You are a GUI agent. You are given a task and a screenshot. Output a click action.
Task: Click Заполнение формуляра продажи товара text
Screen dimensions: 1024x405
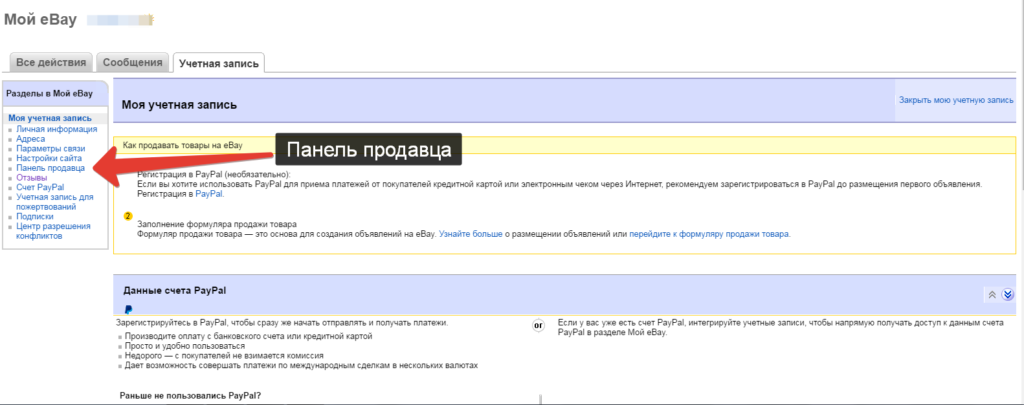tap(217, 224)
